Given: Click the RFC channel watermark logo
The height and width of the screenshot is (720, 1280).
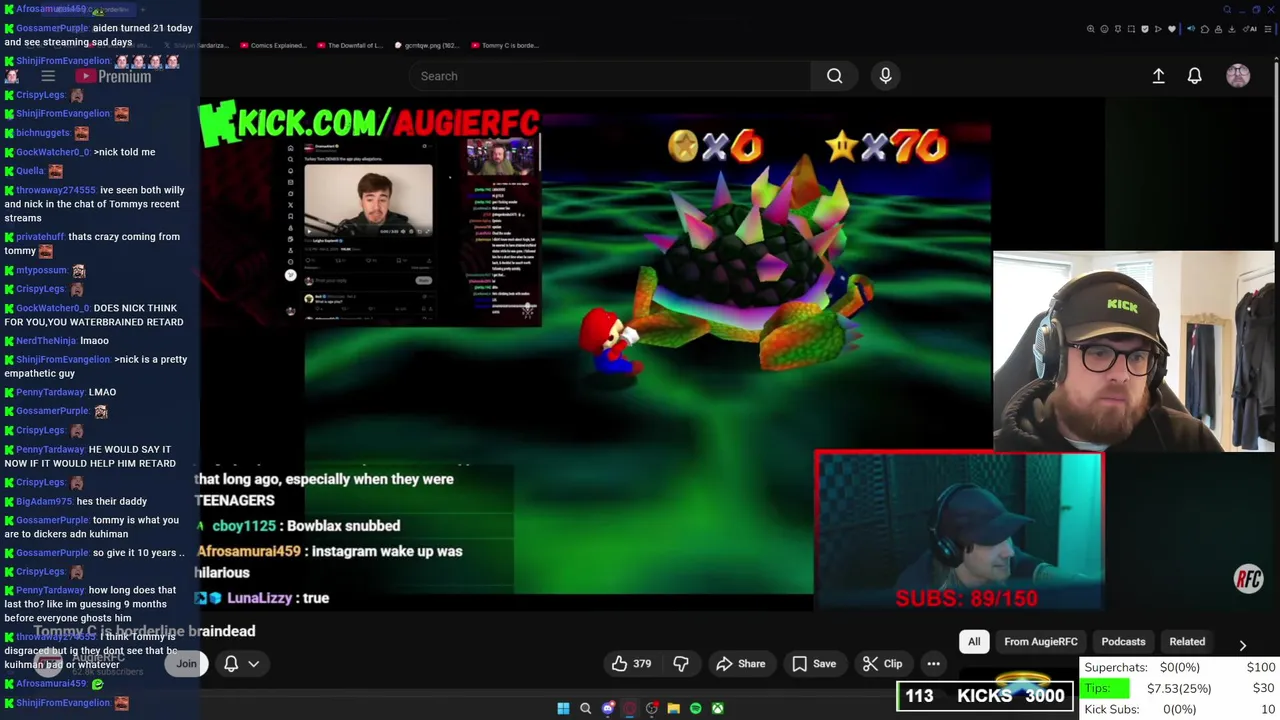Looking at the screenshot, I should (1248, 579).
